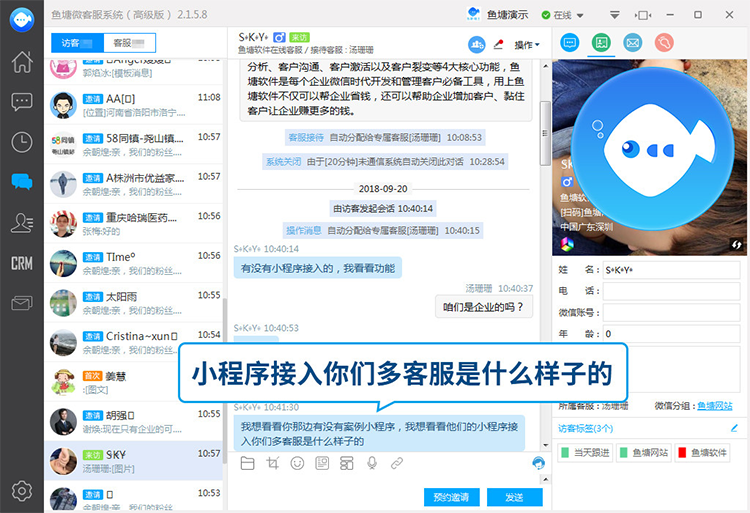Click the message 有没有小程序接入的，我看看功能
Viewport: 750px width, 513px height.
pyautogui.click(x=318, y=268)
